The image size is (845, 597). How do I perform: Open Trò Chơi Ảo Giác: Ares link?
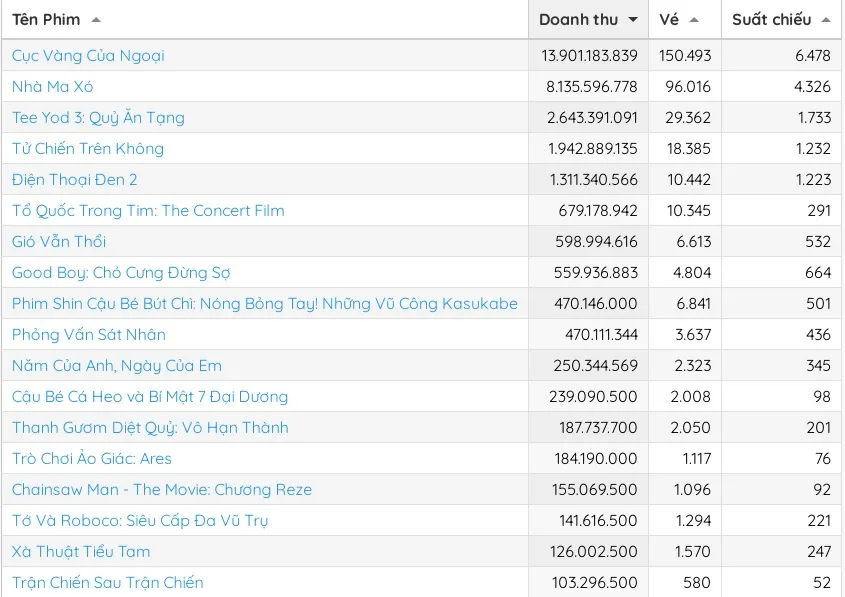92,459
